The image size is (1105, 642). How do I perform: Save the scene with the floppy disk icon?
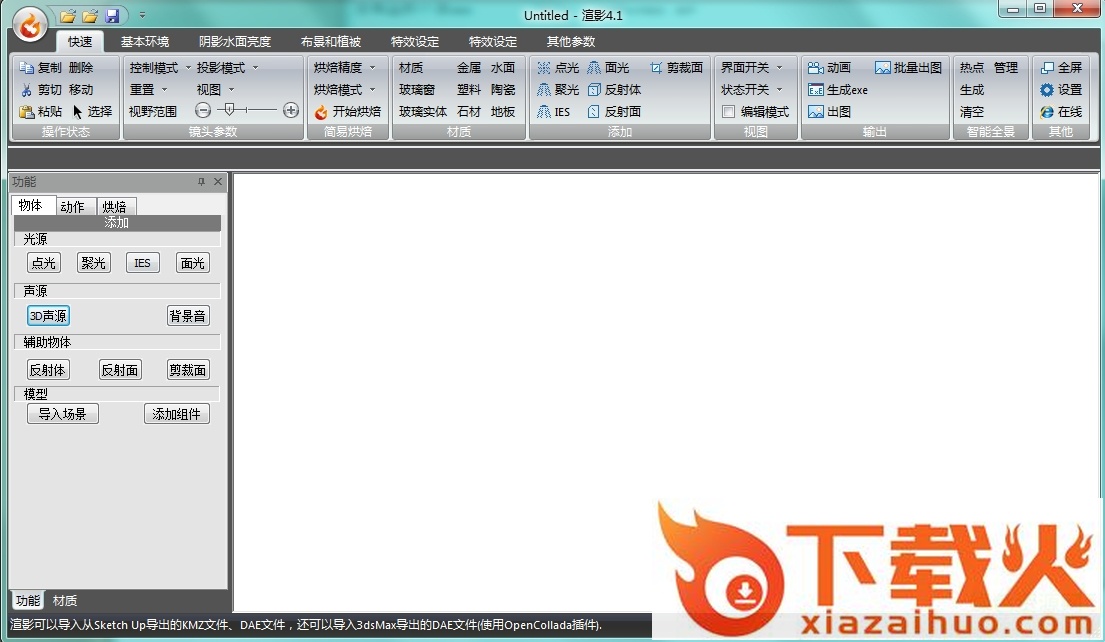pos(111,16)
